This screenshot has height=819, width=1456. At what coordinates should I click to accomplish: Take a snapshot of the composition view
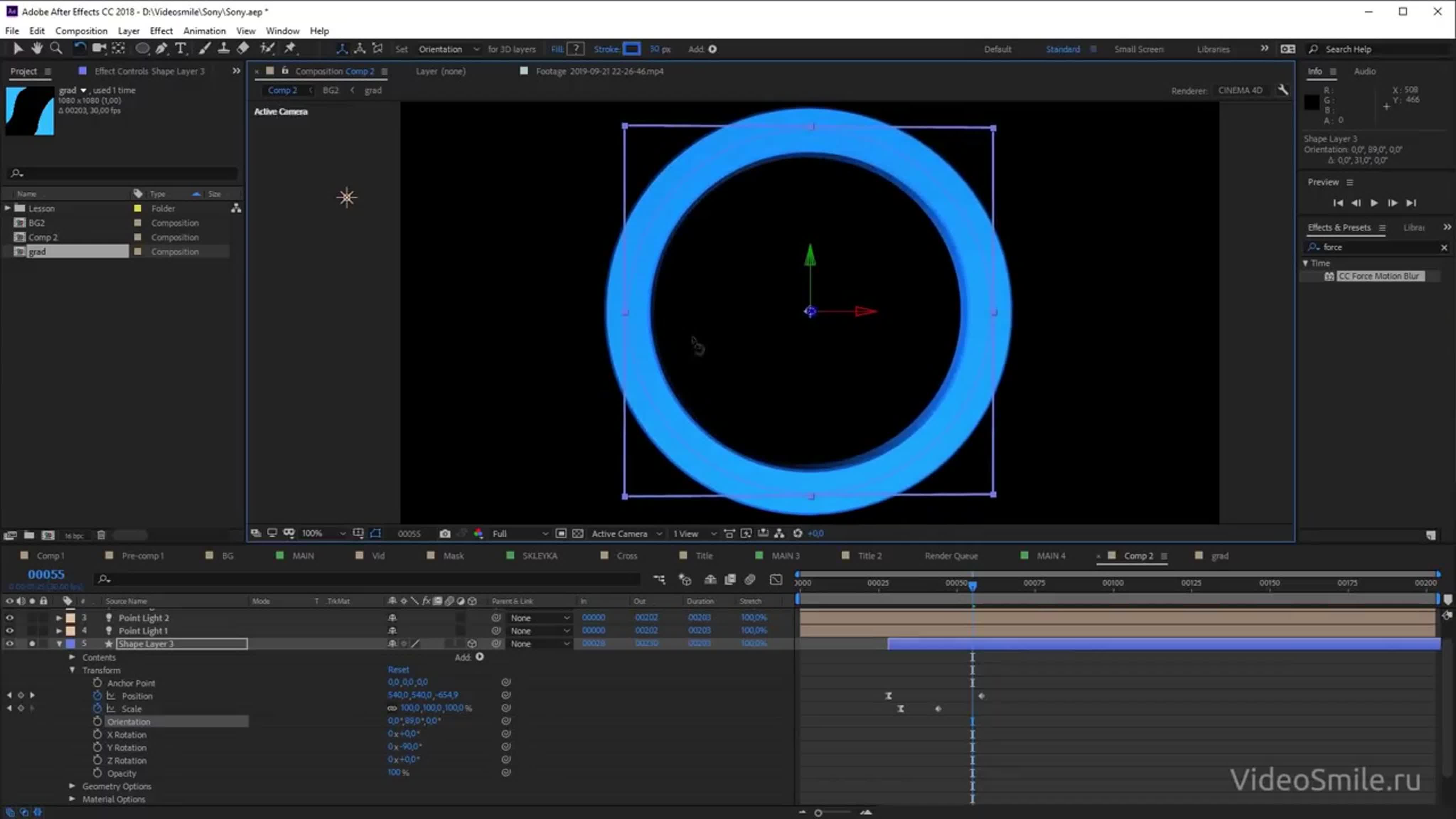(x=445, y=533)
